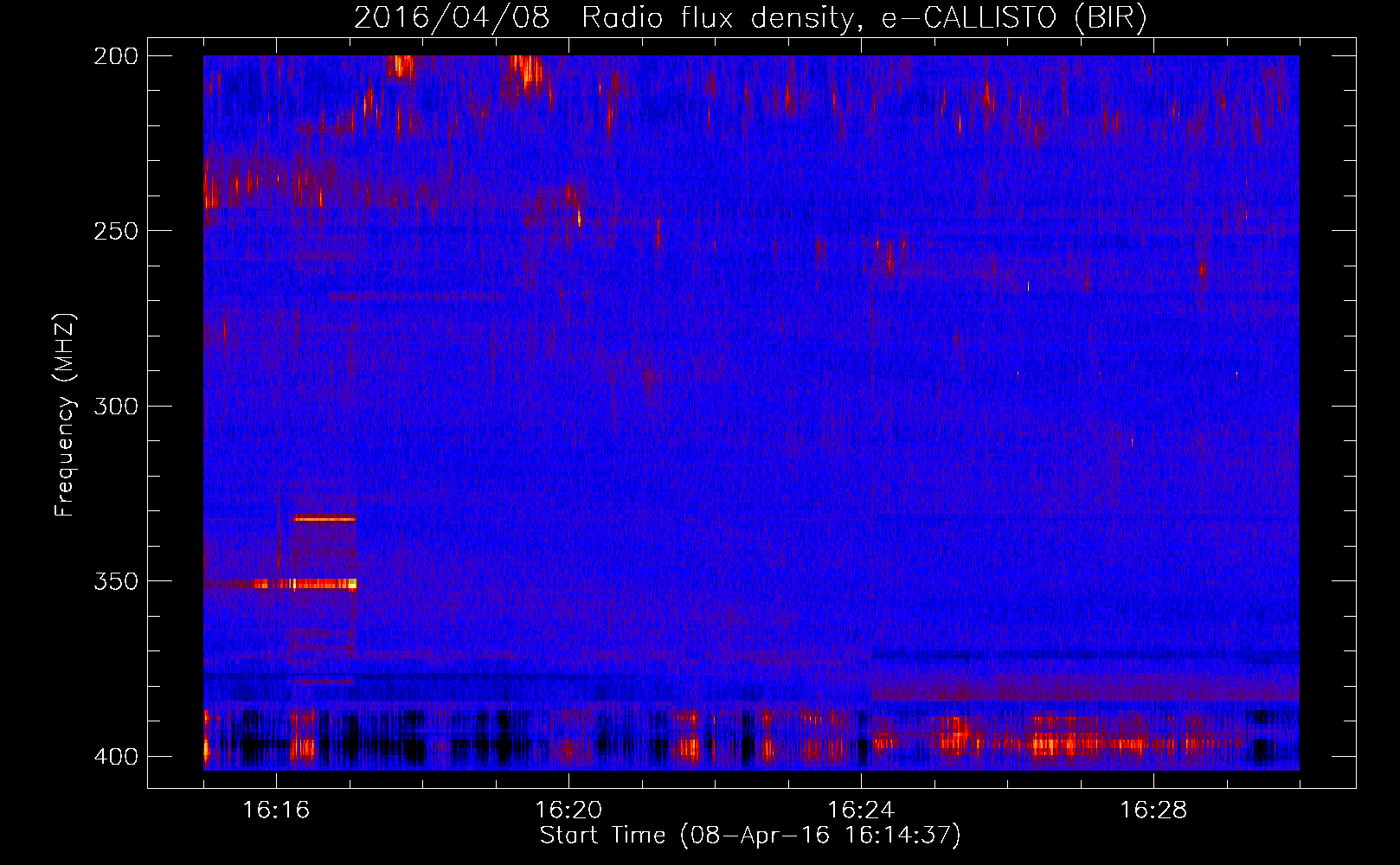Select the 250 frequency tick label
The height and width of the screenshot is (865, 1400).
116,230
